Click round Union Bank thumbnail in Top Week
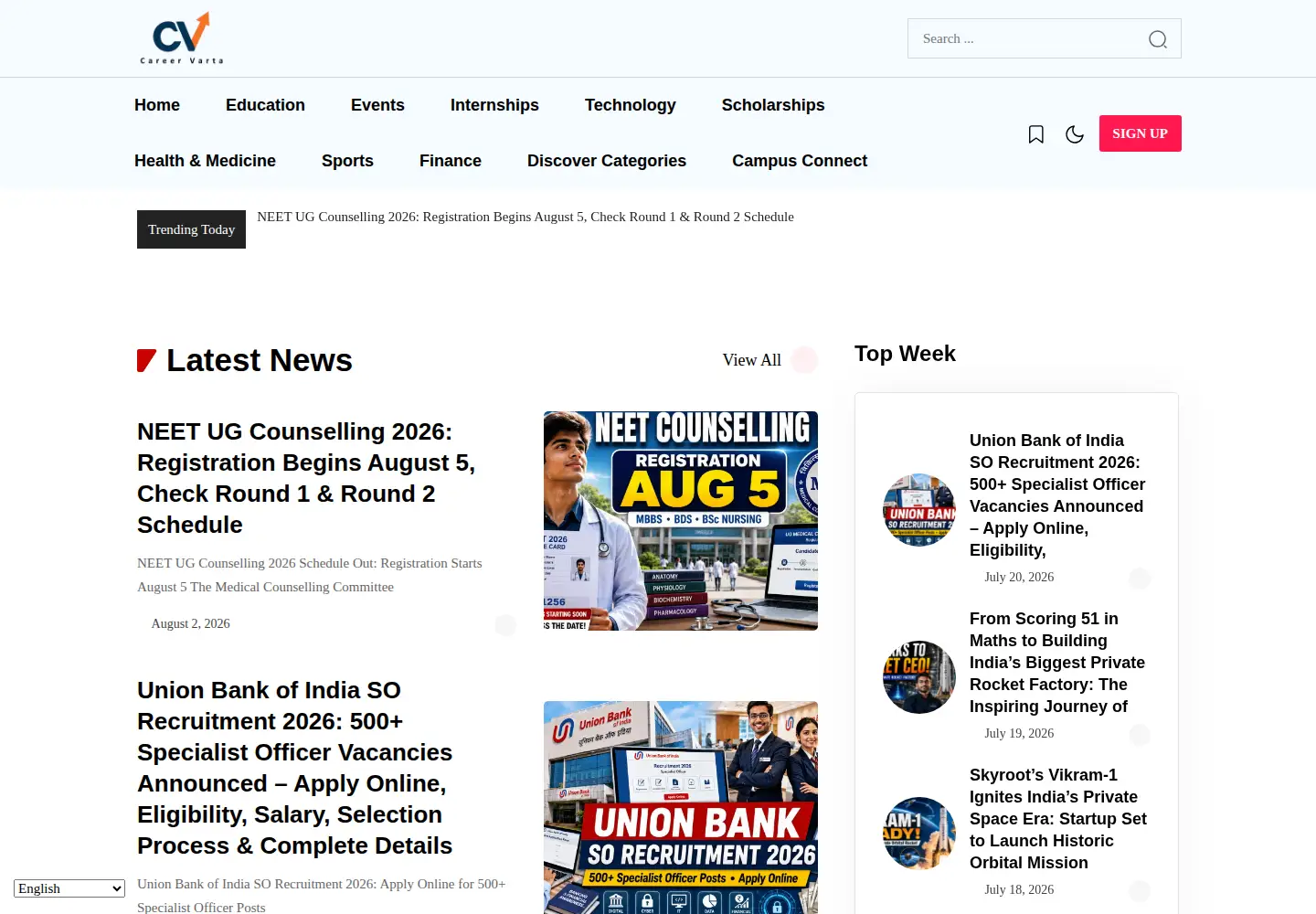Image resolution: width=1316 pixels, height=914 pixels. click(x=919, y=510)
